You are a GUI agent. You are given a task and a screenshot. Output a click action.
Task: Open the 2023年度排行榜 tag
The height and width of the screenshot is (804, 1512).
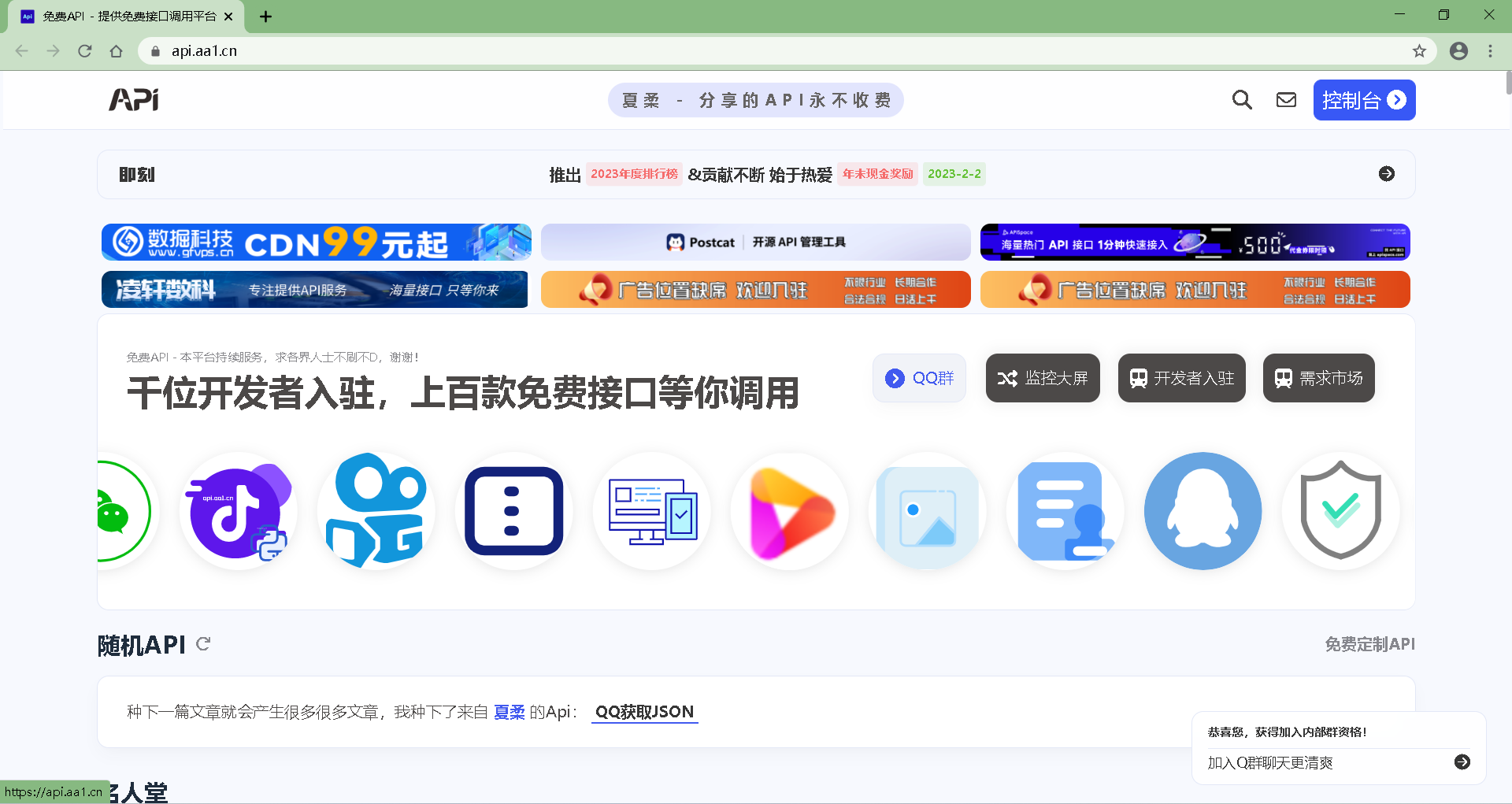[634, 174]
